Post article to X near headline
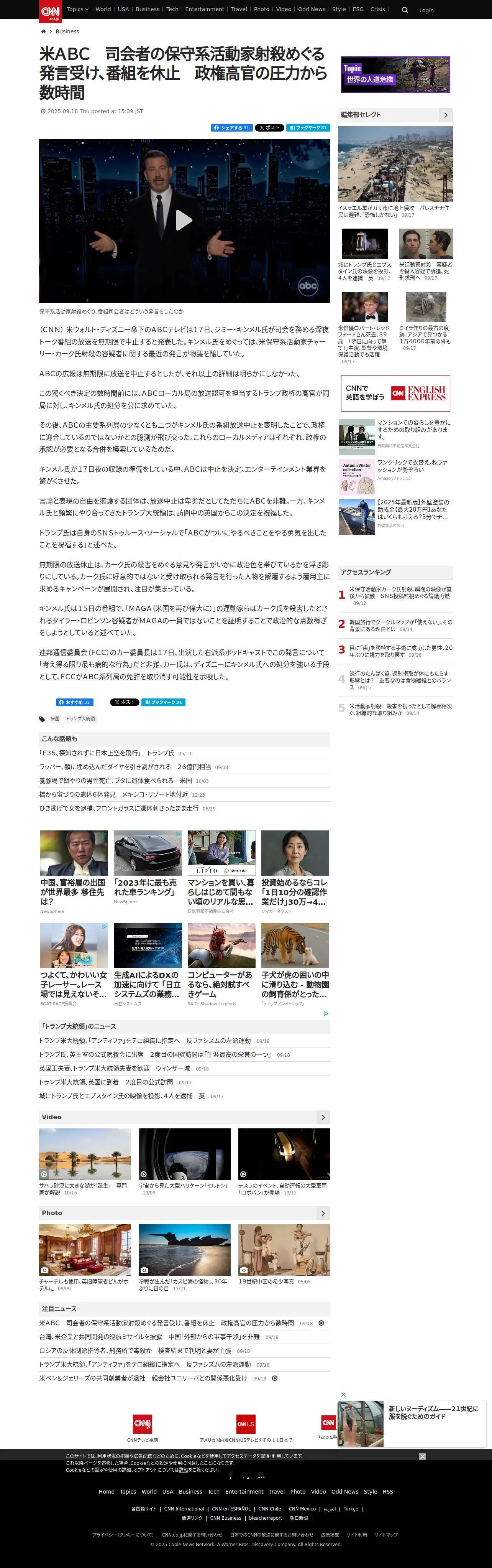The image size is (492, 1568). (269, 128)
